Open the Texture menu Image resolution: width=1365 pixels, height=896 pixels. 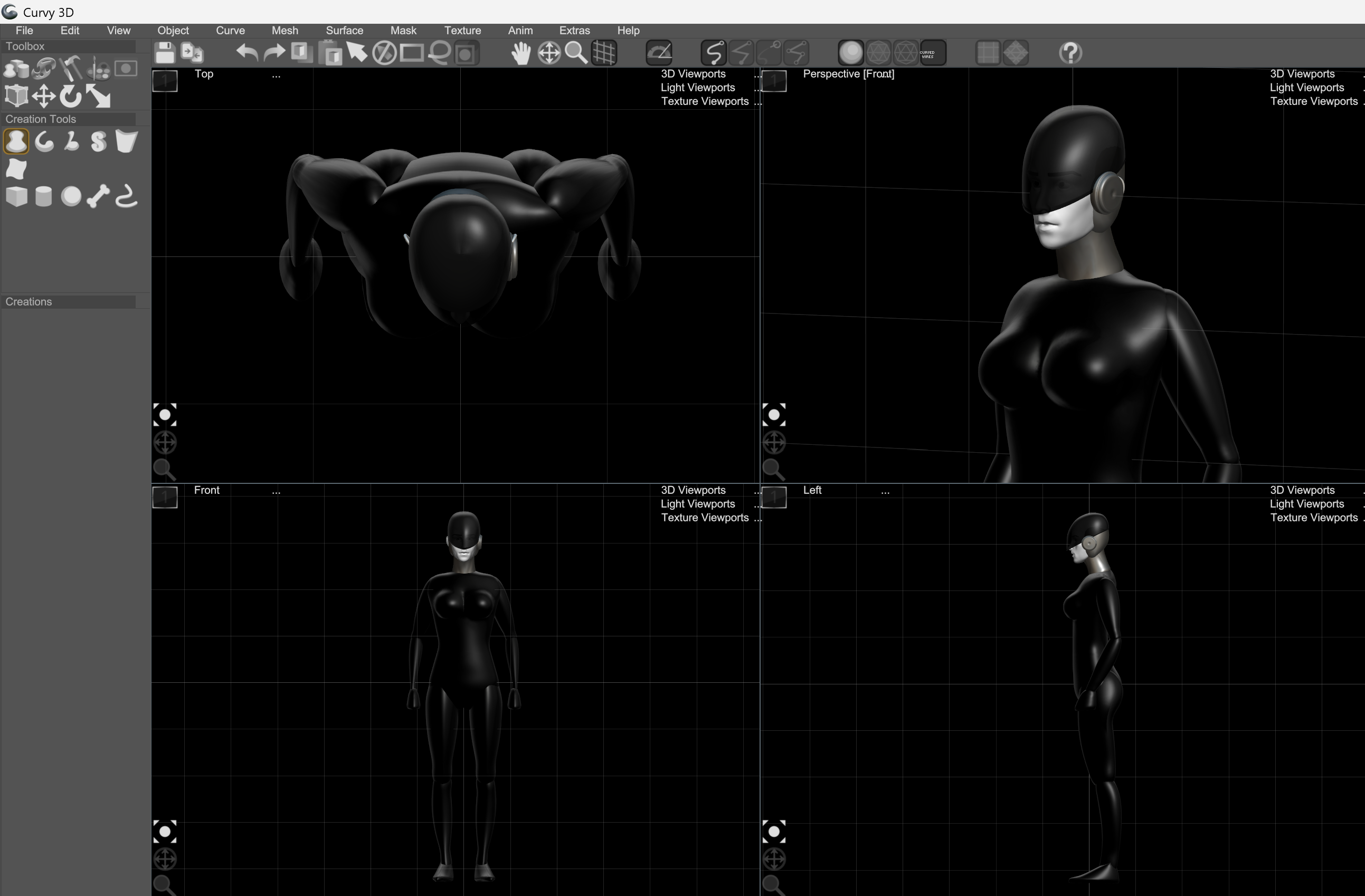coord(462,31)
